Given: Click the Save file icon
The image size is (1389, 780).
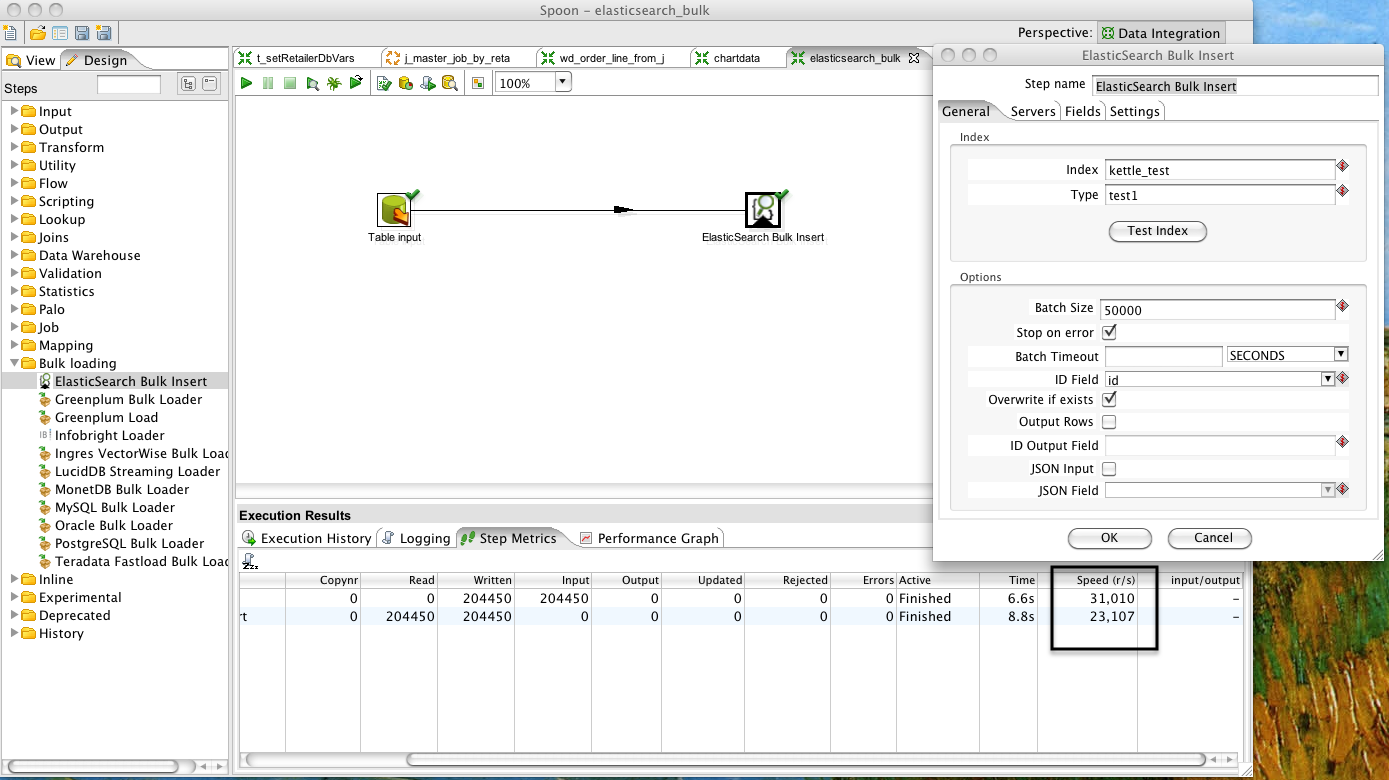Looking at the screenshot, I should (x=81, y=33).
